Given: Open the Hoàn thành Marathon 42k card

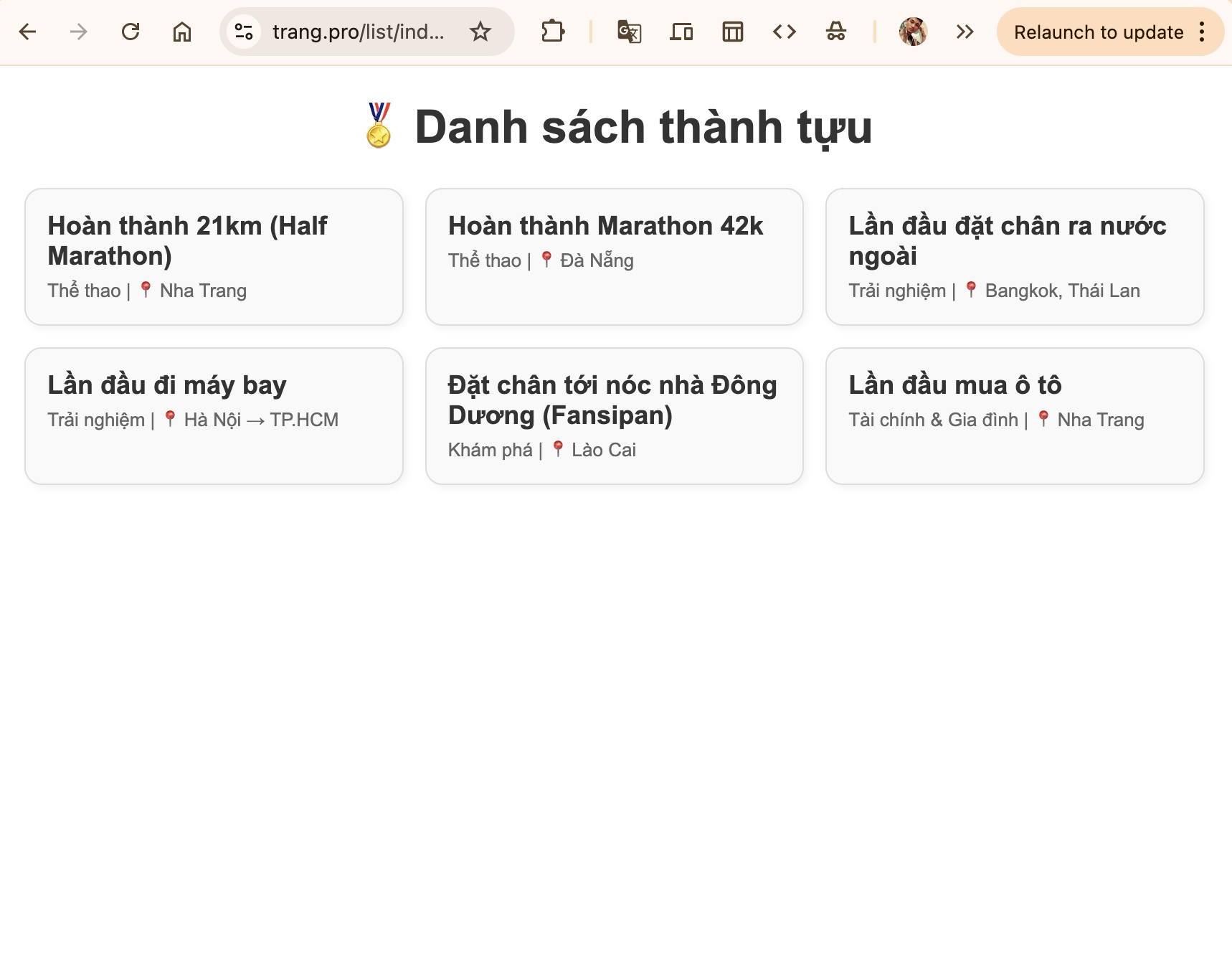Looking at the screenshot, I should (x=615, y=257).
